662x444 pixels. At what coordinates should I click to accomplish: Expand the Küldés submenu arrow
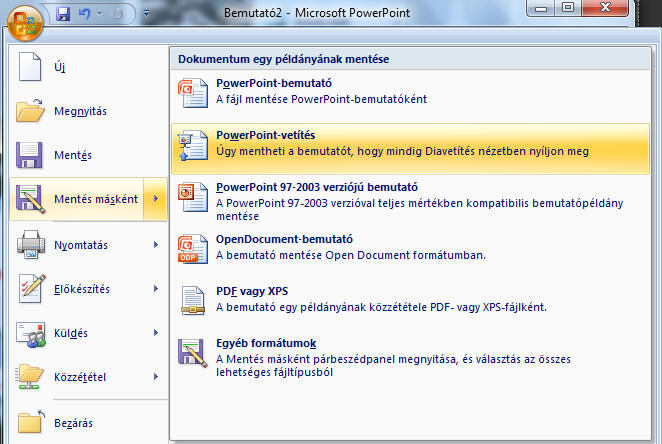pyautogui.click(x=156, y=333)
